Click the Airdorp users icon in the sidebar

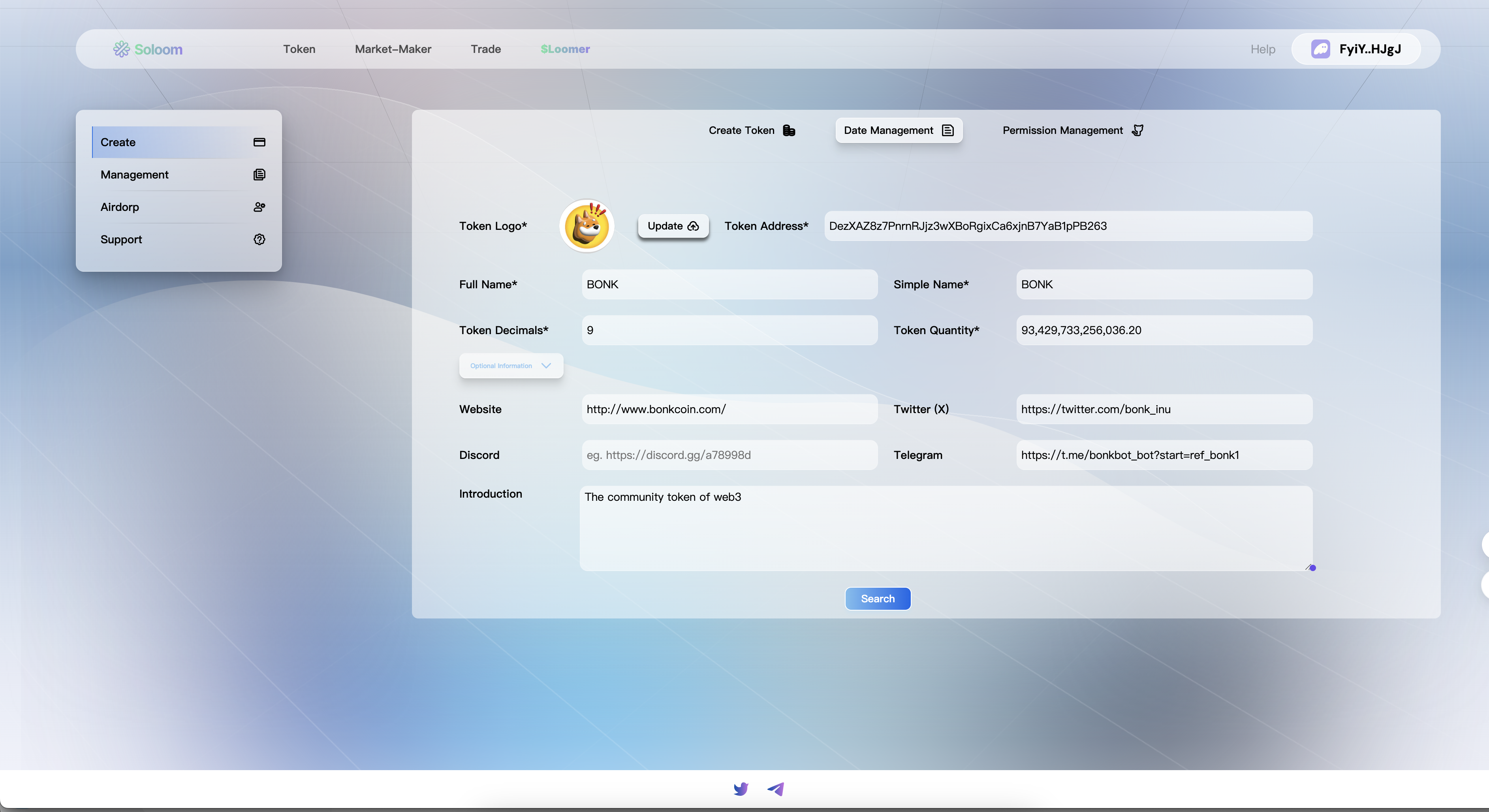tap(259, 207)
